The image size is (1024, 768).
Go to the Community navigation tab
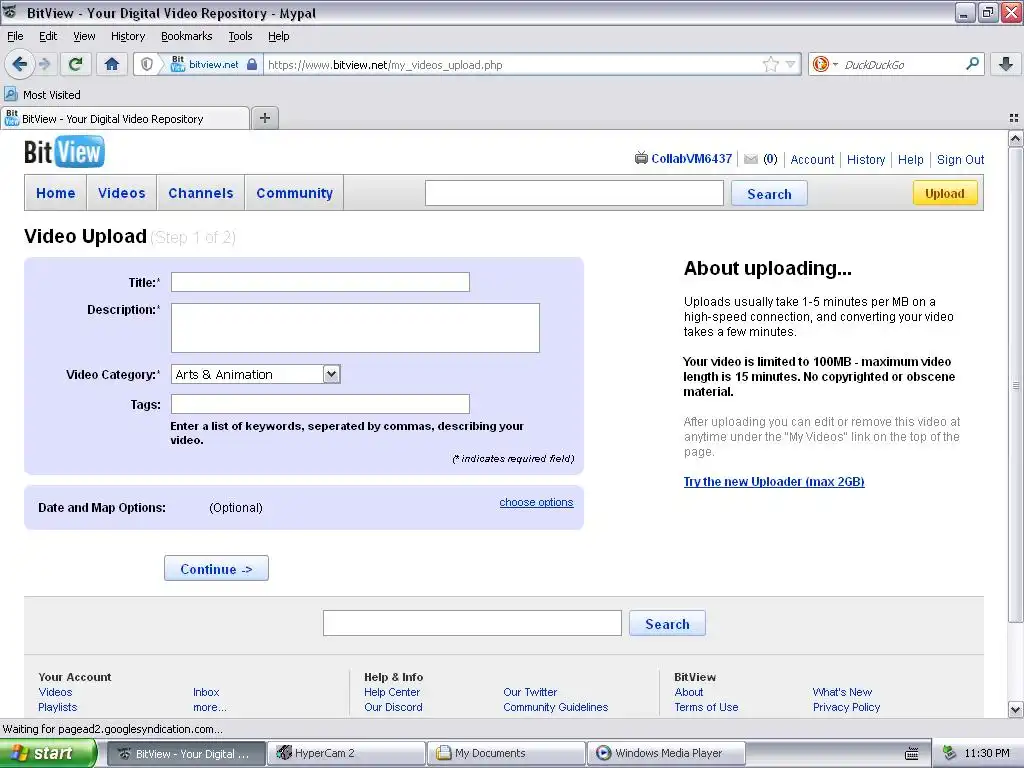pos(295,193)
